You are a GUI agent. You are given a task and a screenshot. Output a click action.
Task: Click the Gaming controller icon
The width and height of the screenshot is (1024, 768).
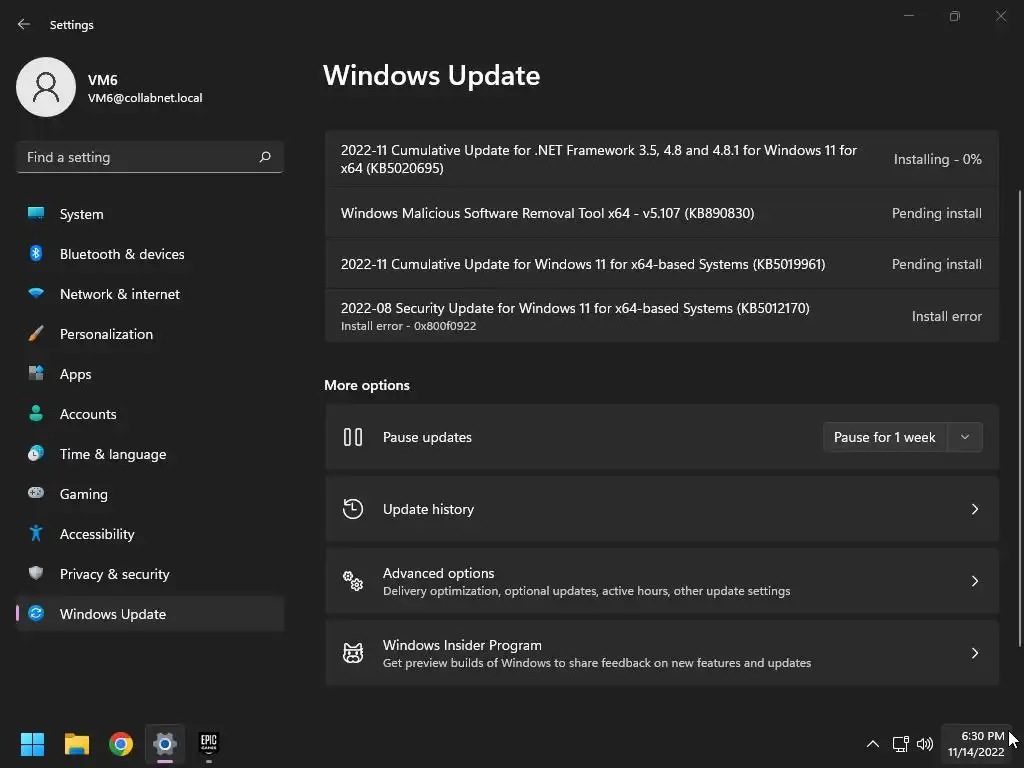point(36,494)
